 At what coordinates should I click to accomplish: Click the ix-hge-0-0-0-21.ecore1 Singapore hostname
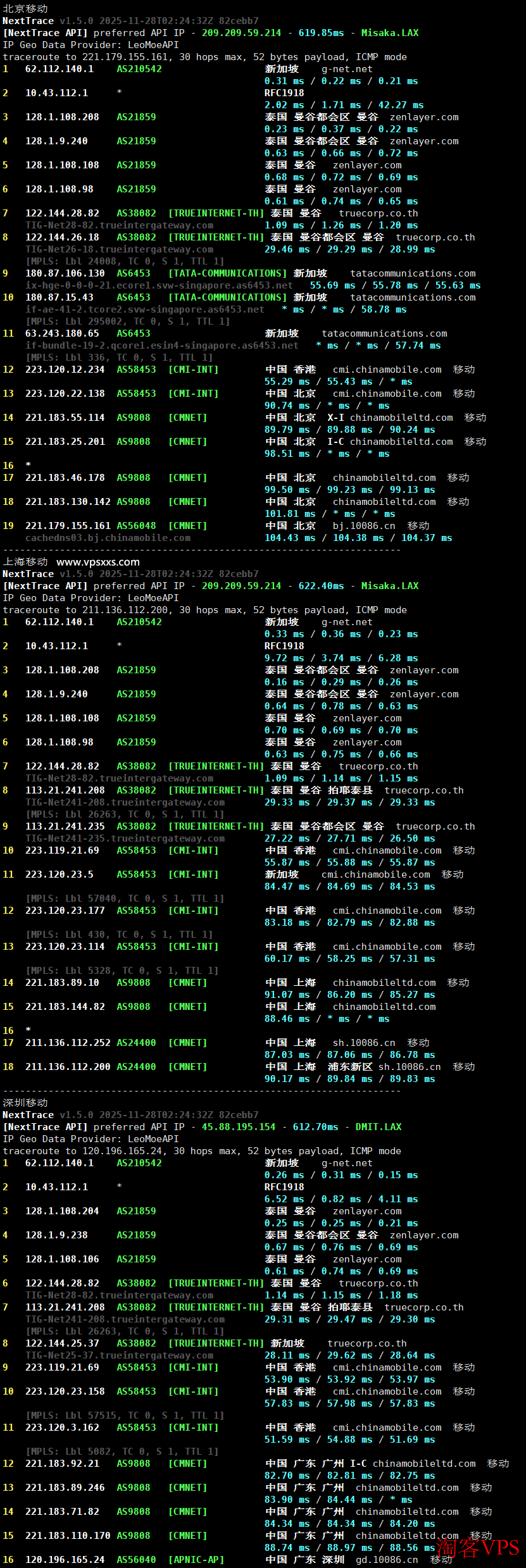(159, 285)
